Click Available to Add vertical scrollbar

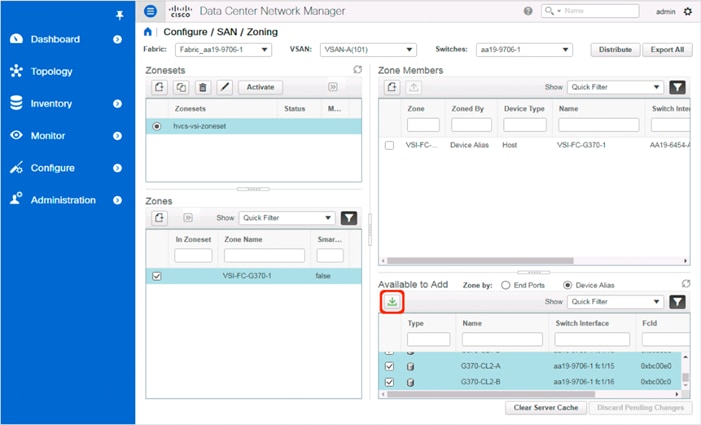685,378
